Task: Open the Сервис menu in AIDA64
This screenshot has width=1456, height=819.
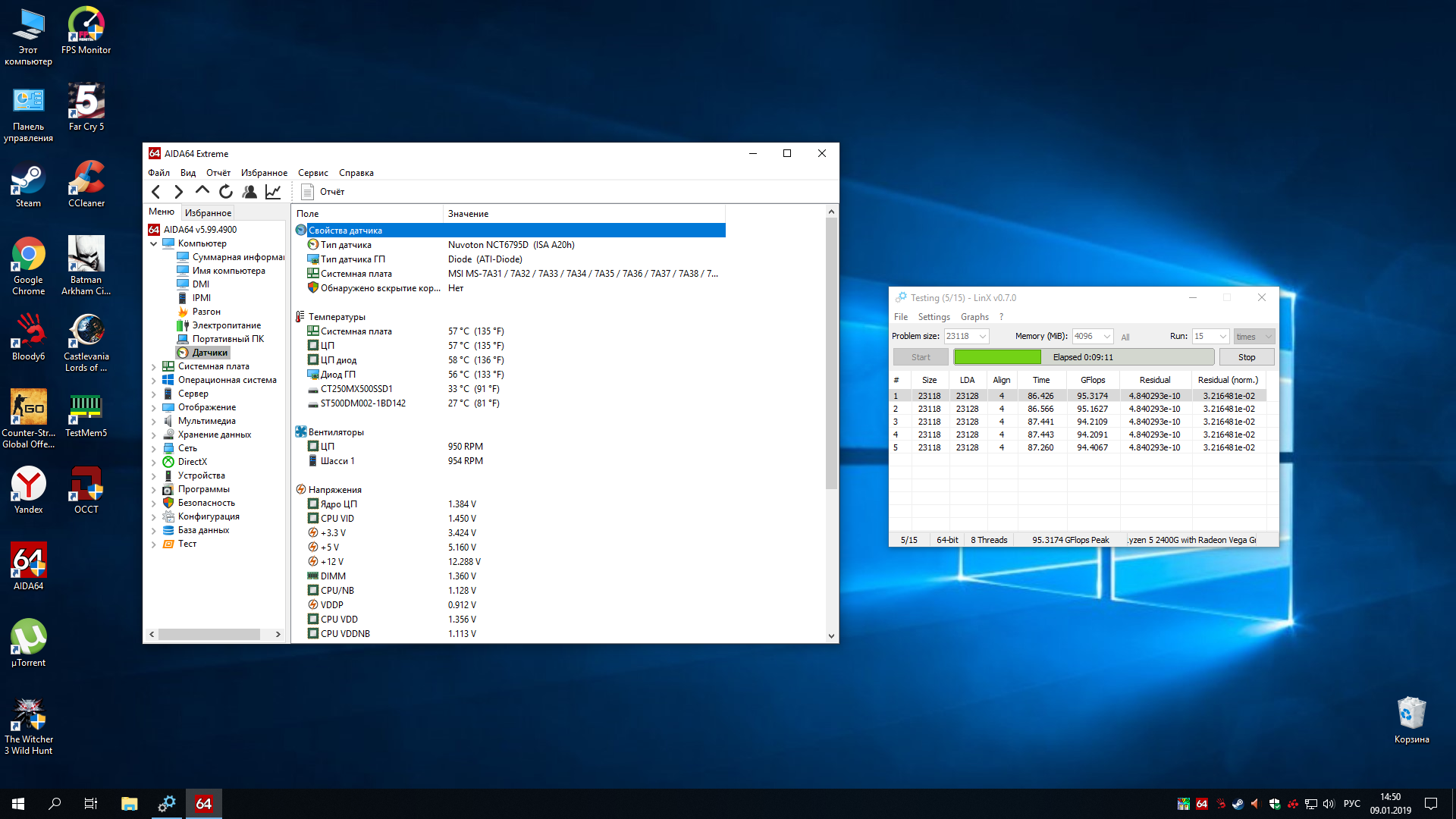Action: click(x=312, y=173)
